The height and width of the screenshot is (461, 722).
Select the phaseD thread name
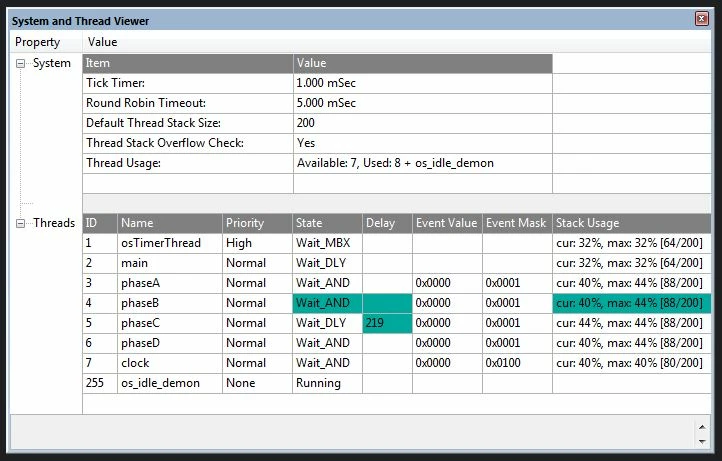coord(140,343)
